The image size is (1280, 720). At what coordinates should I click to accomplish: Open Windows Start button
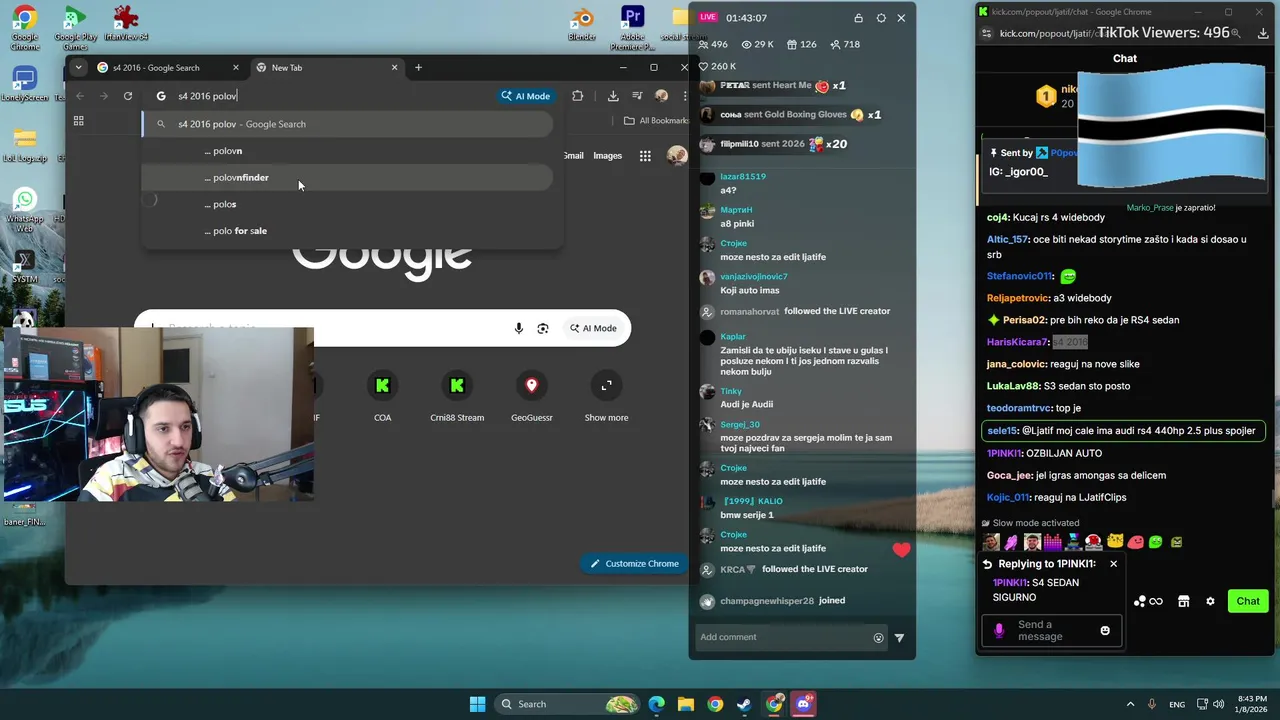pos(477,704)
